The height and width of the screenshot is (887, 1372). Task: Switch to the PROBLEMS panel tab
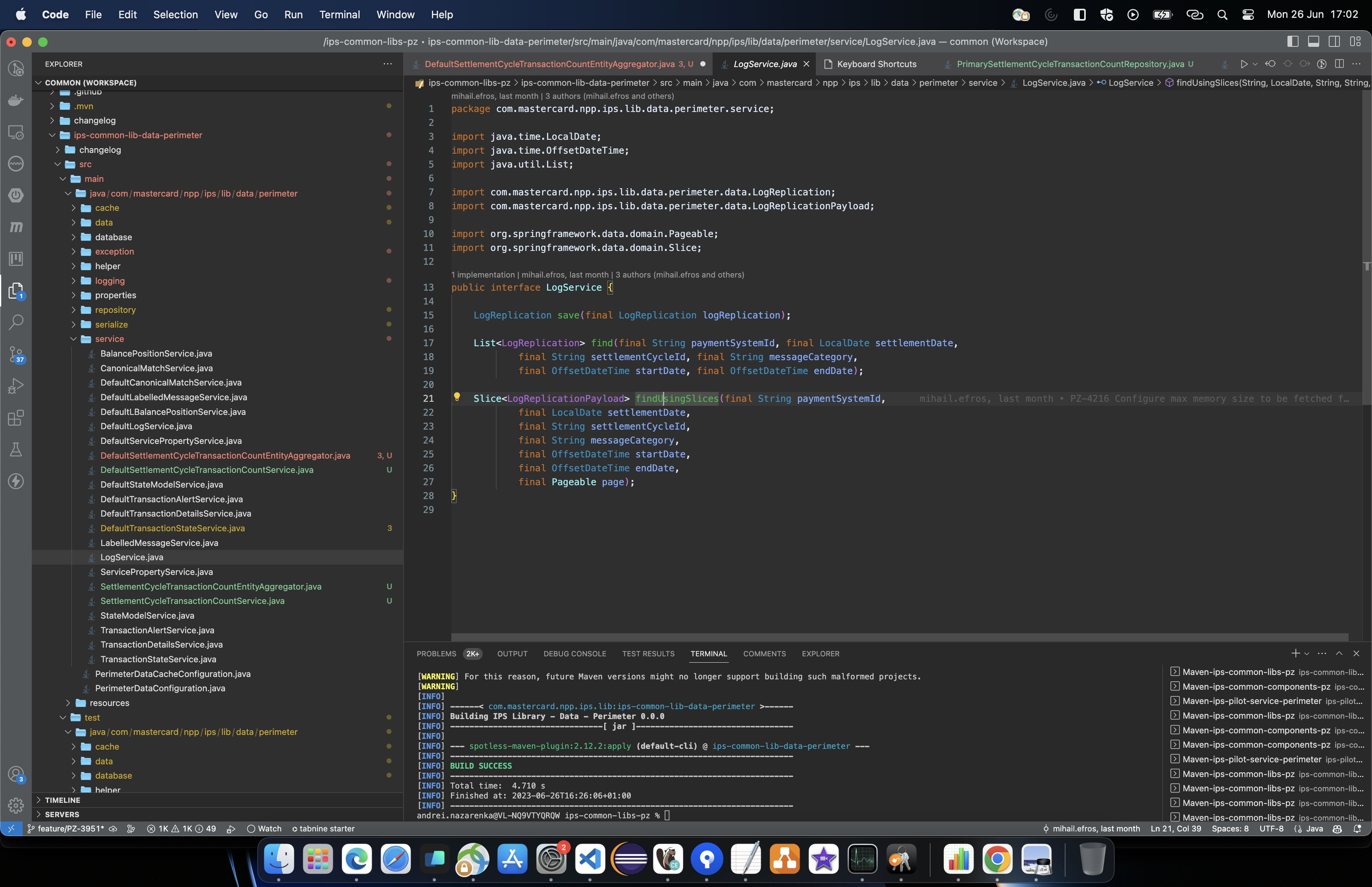[x=436, y=654]
